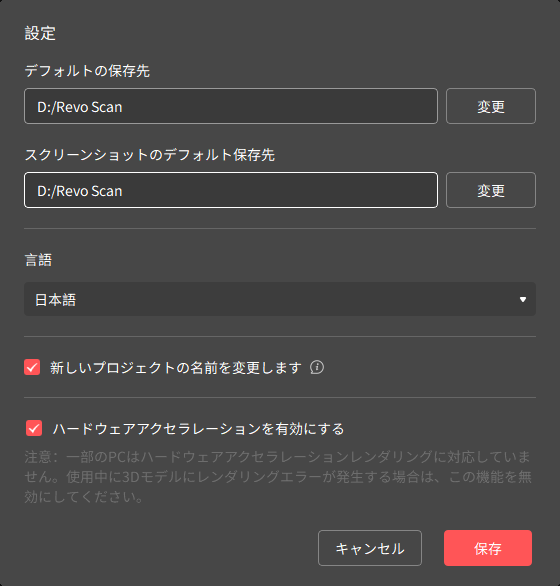Click the ハードウェアアクセラレーションを有効にする label text

[x=198, y=429]
